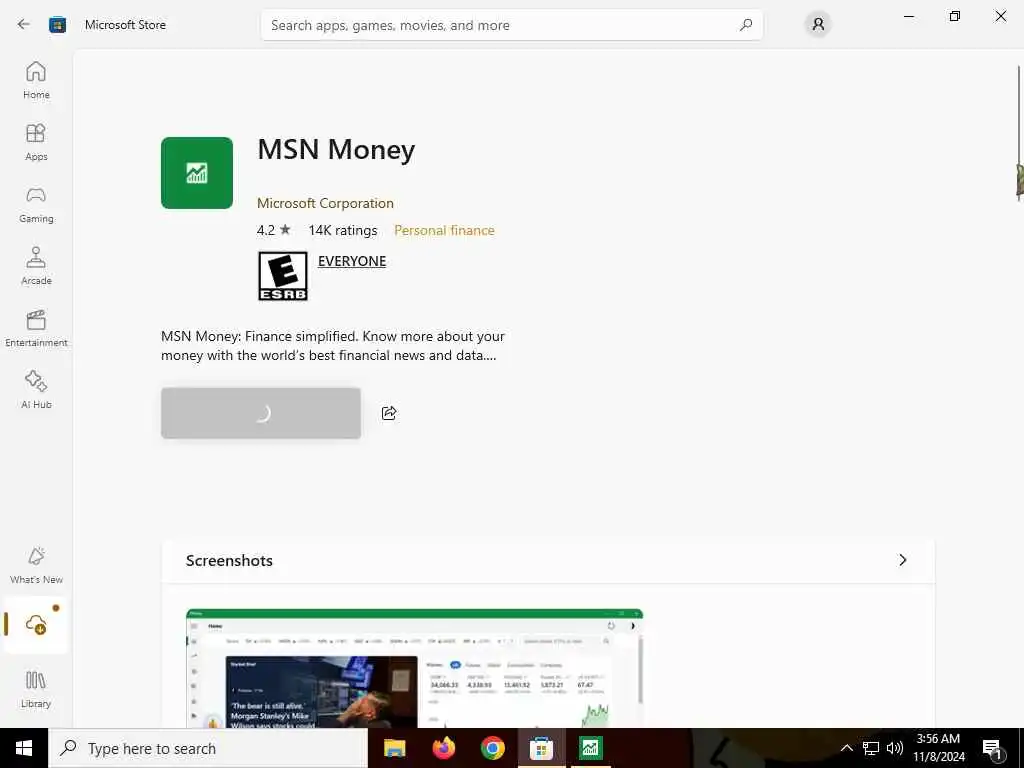Open the Downloads cloud icon in sidebar
The image size is (1024, 768).
36,625
